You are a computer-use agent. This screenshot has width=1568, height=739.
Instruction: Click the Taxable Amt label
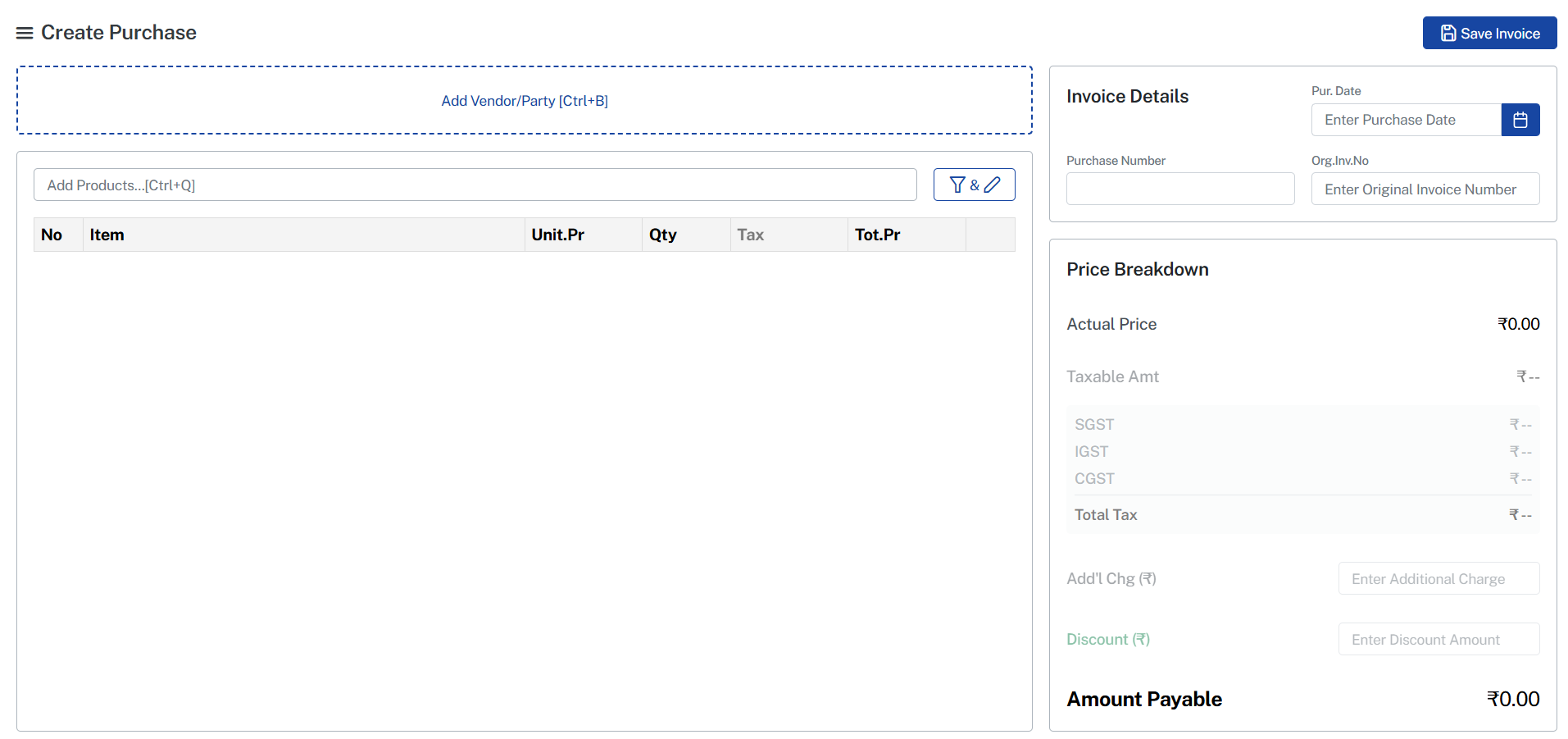point(1112,376)
